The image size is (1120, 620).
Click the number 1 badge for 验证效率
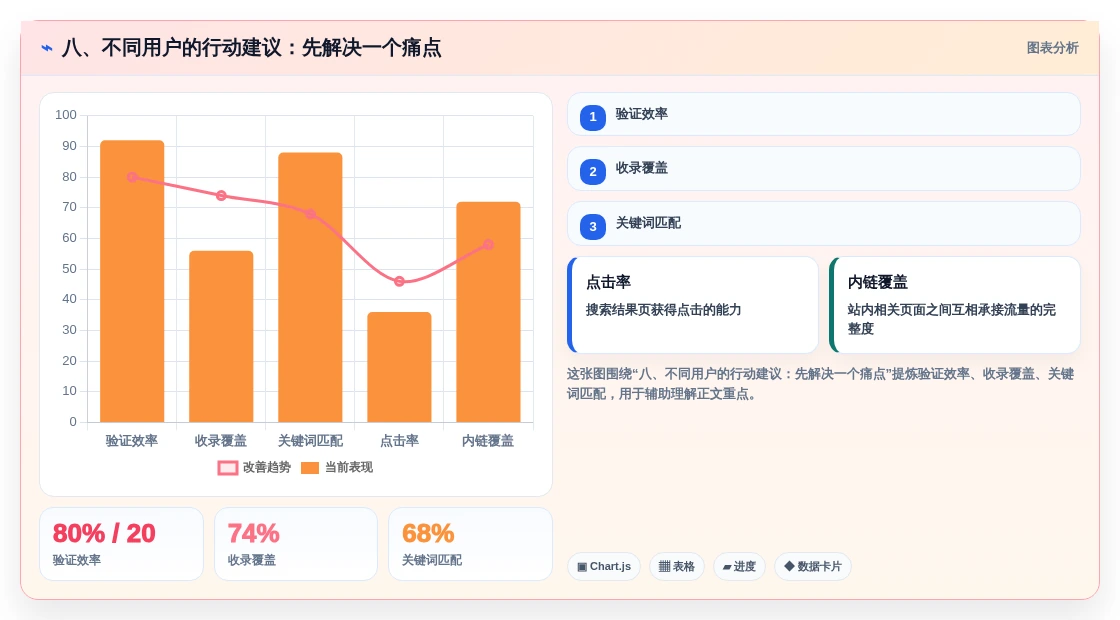593,117
